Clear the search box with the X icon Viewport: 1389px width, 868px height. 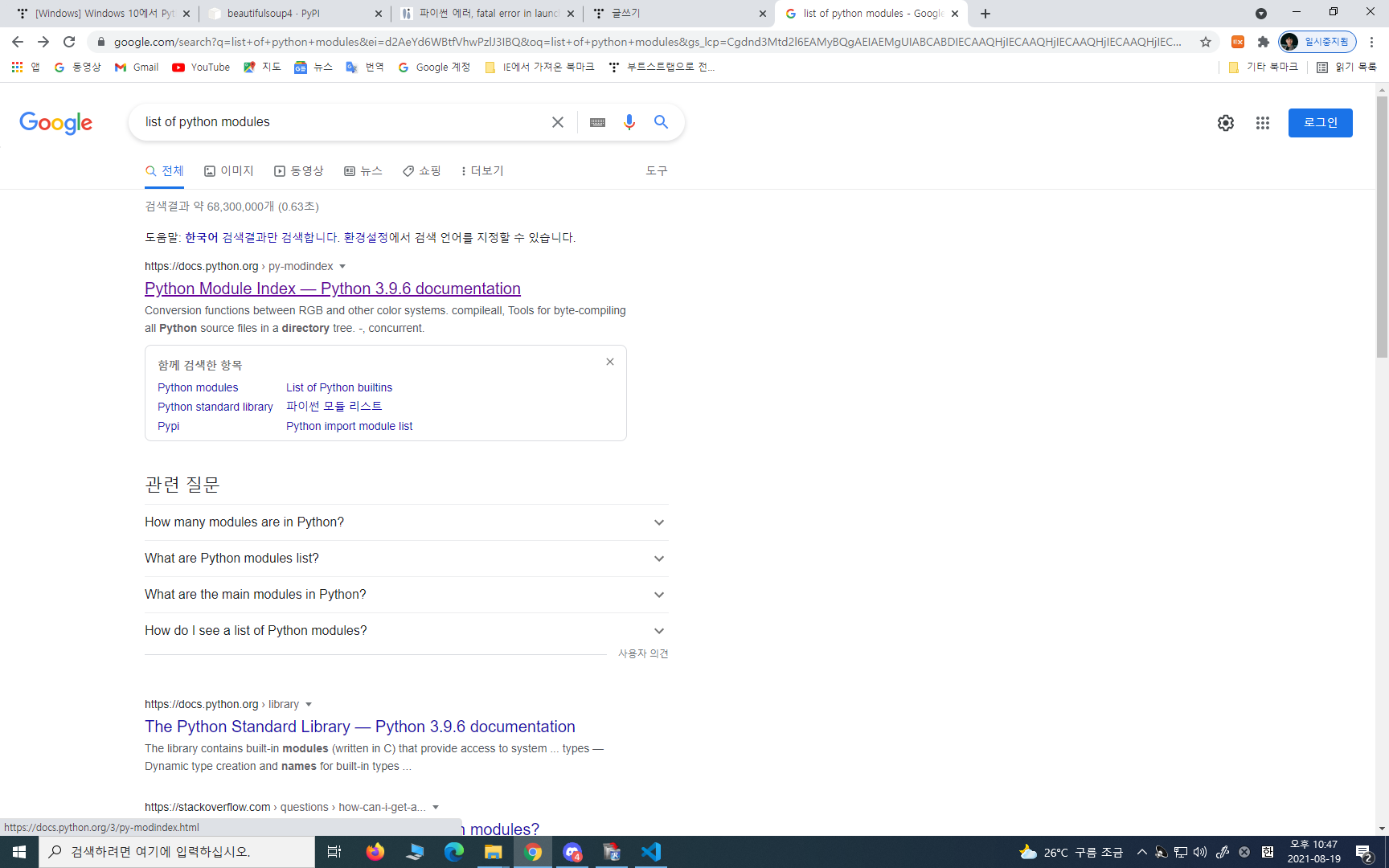[557, 122]
